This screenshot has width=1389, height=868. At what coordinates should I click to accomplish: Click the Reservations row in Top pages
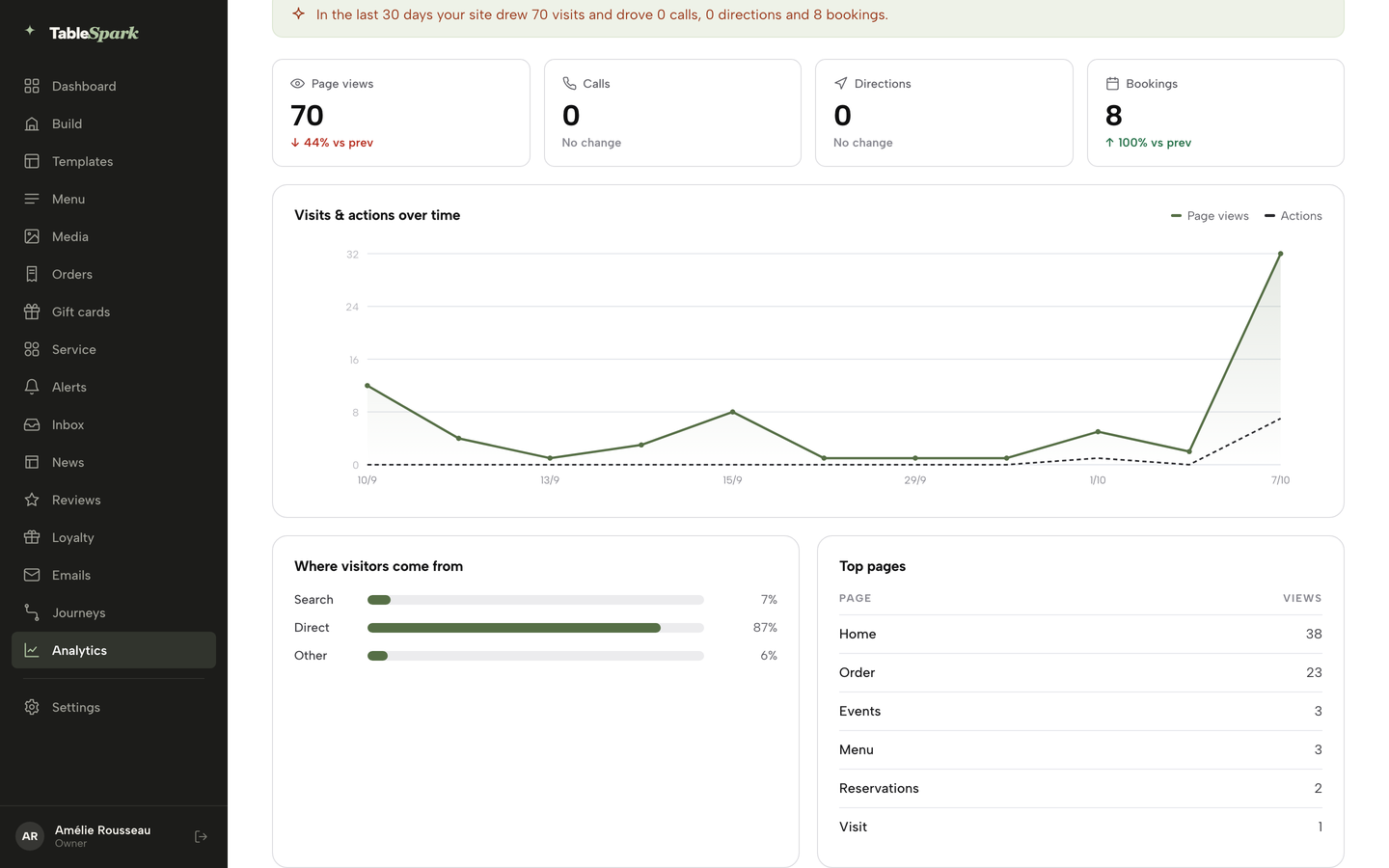tap(1080, 788)
